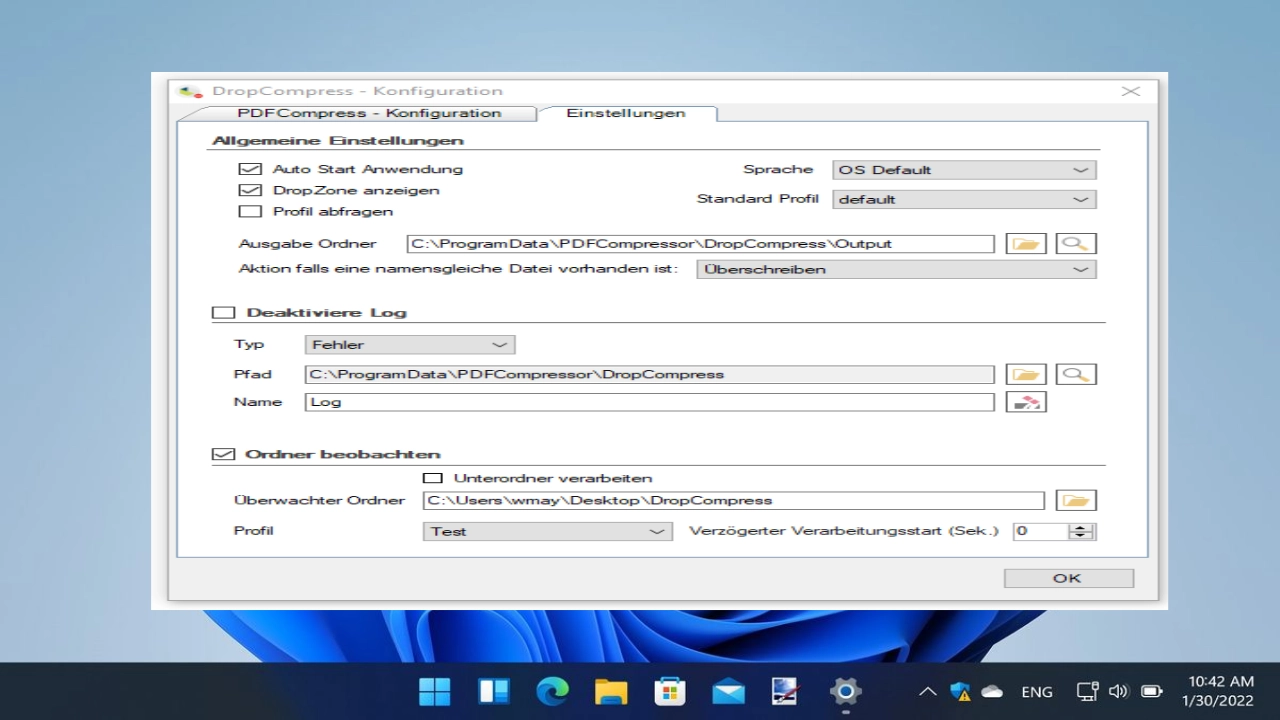Click delayed start seconds field
This screenshot has width=1280, height=720.
[1041, 531]
